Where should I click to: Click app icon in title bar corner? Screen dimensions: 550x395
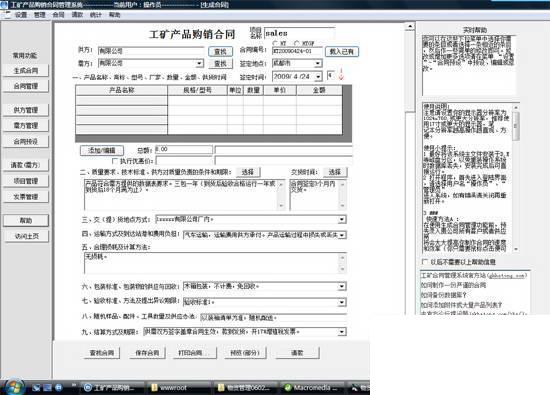pyautogui.click(x=4, y=5)
